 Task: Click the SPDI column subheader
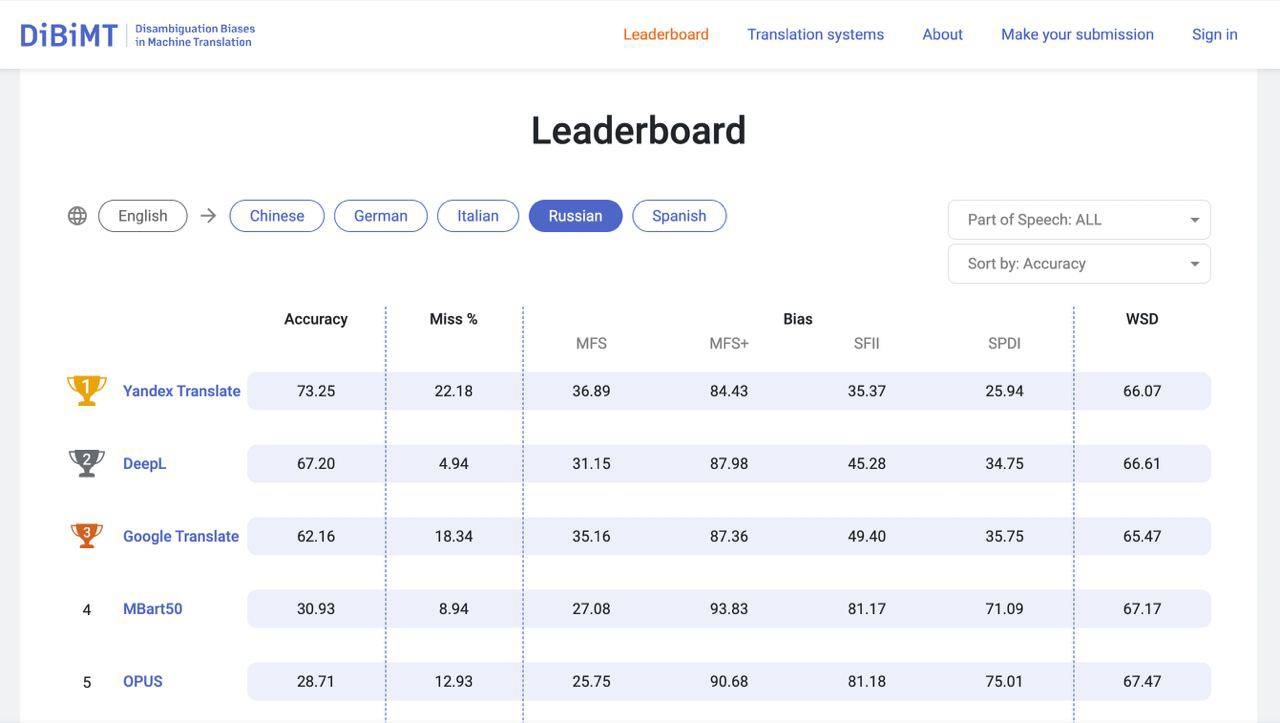click(x=1005, y=343)
